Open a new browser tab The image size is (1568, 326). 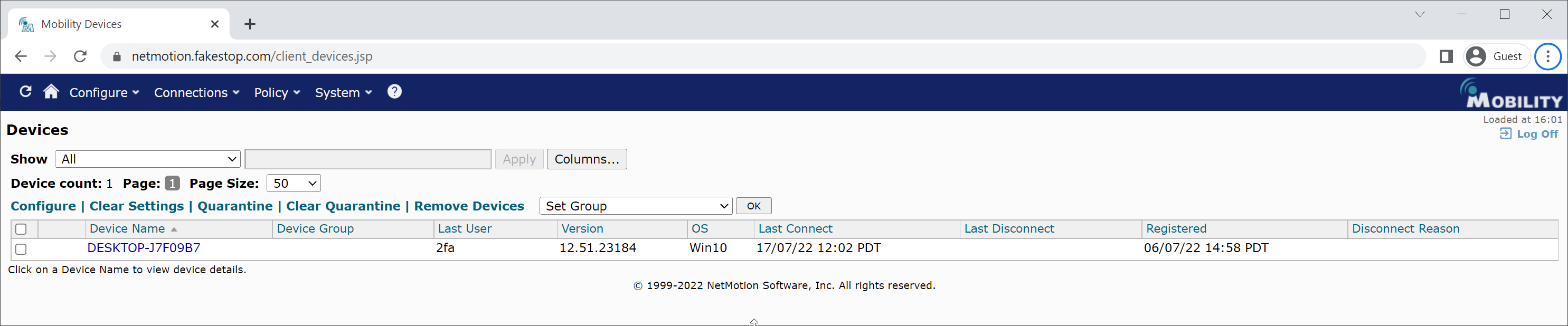click(x=250, y=24)
